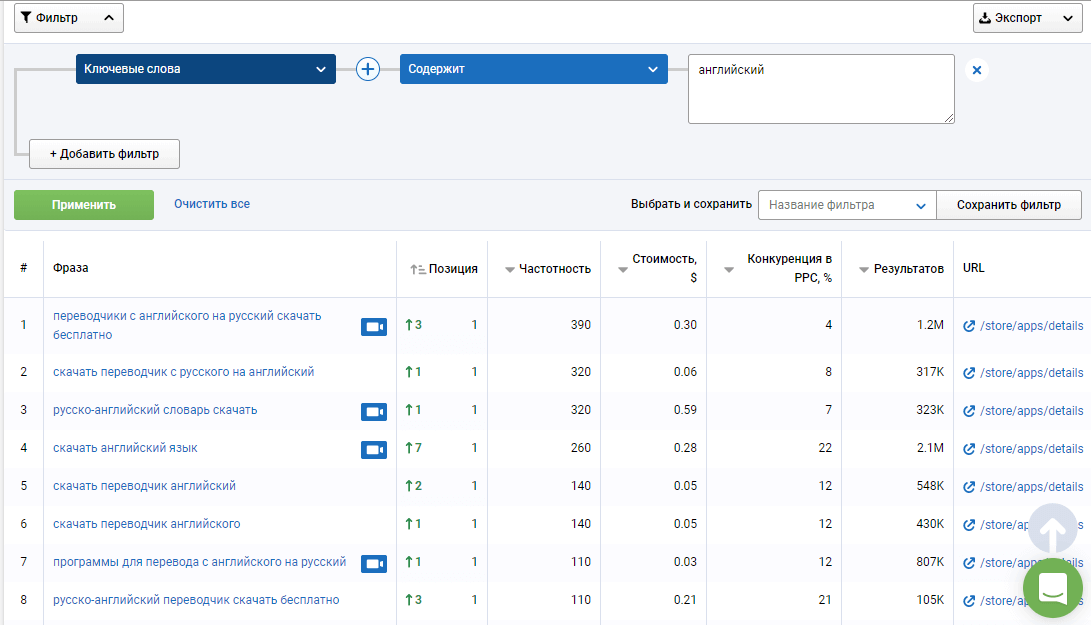The width and height of the screenshot is (1091, 625).
Task: Click the Очистить все link
Action: click(x=212, y=204)
